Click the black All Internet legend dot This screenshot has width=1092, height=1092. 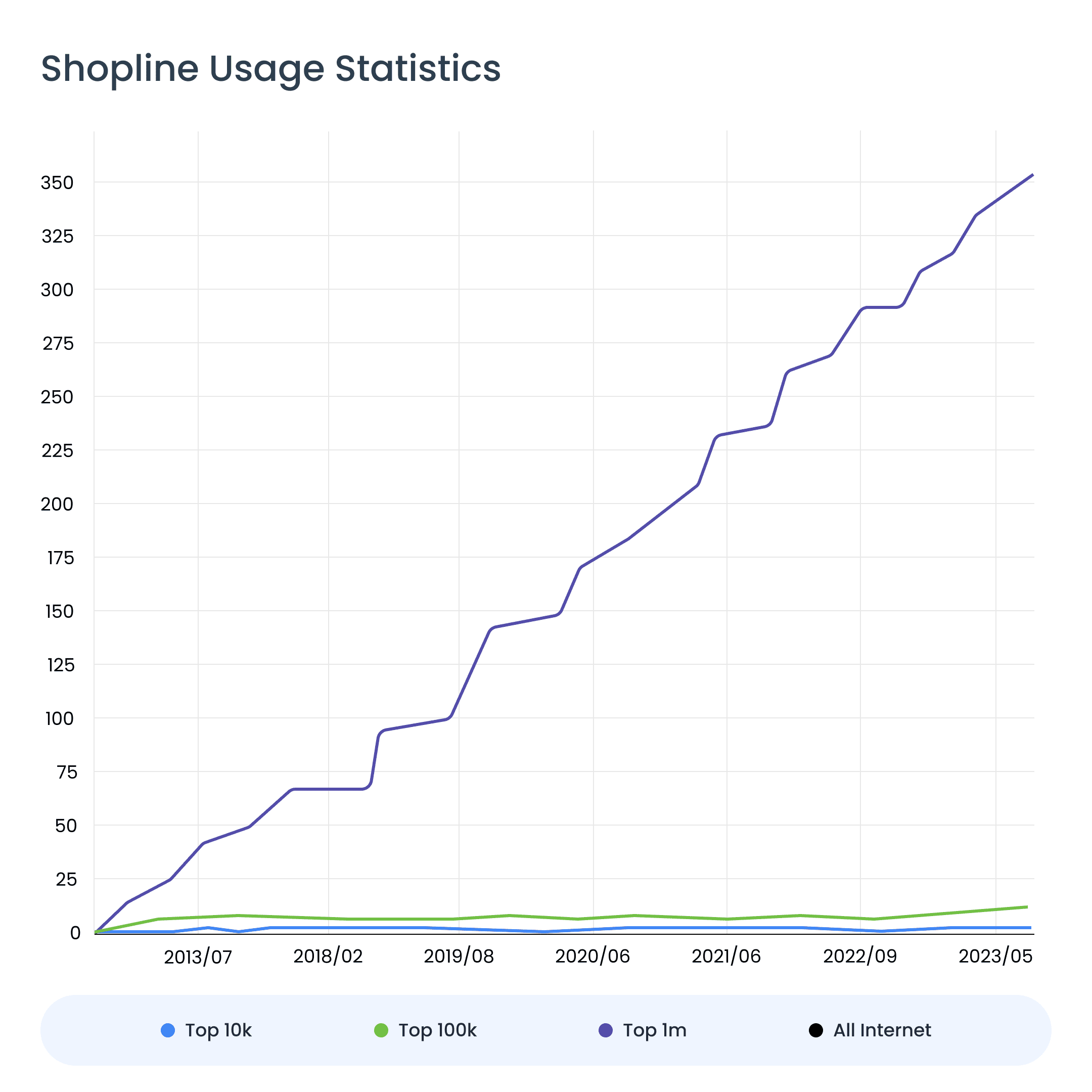815,1030
